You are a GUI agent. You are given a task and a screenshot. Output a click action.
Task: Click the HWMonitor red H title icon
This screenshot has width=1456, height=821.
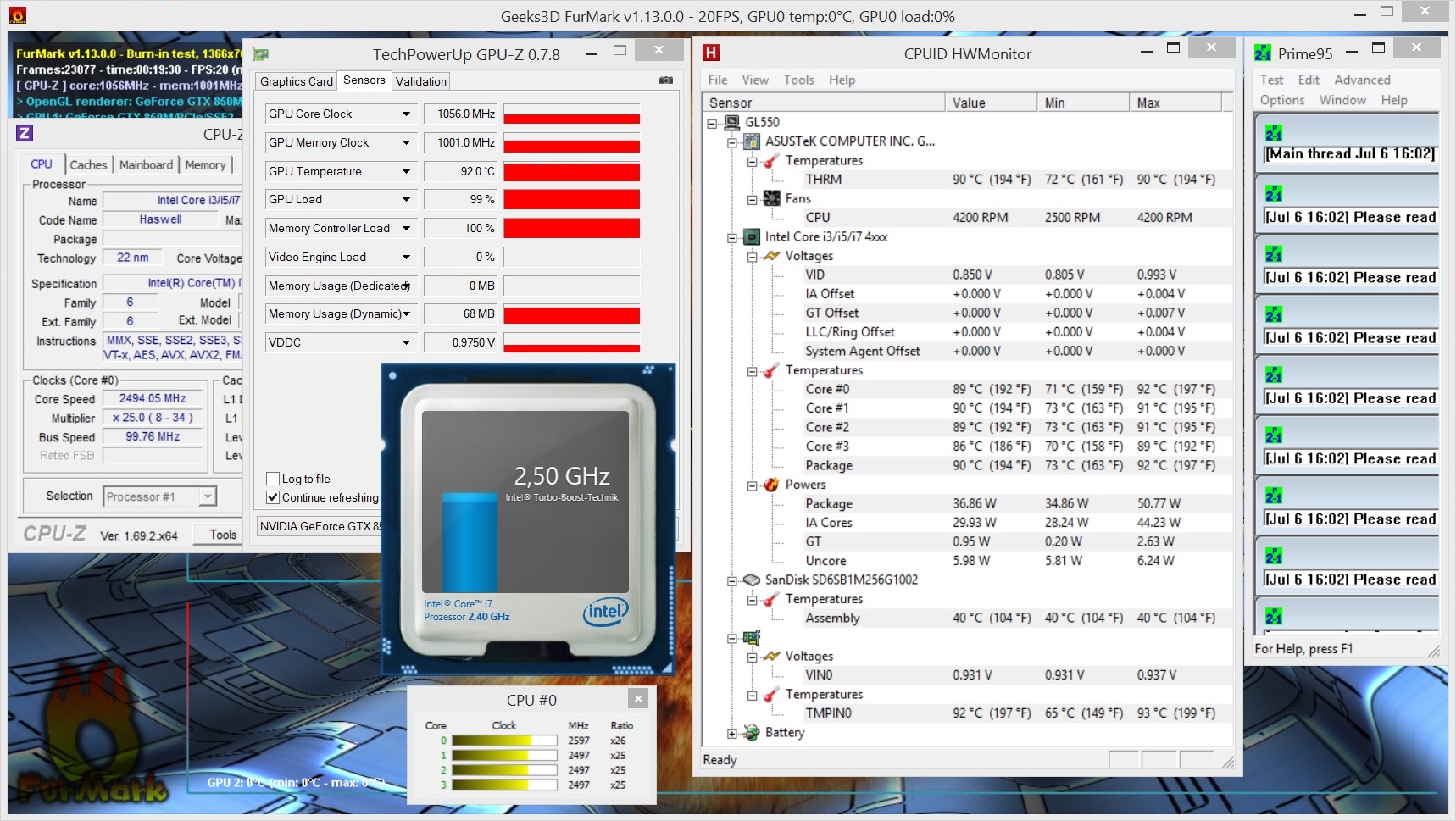[711, 53]
